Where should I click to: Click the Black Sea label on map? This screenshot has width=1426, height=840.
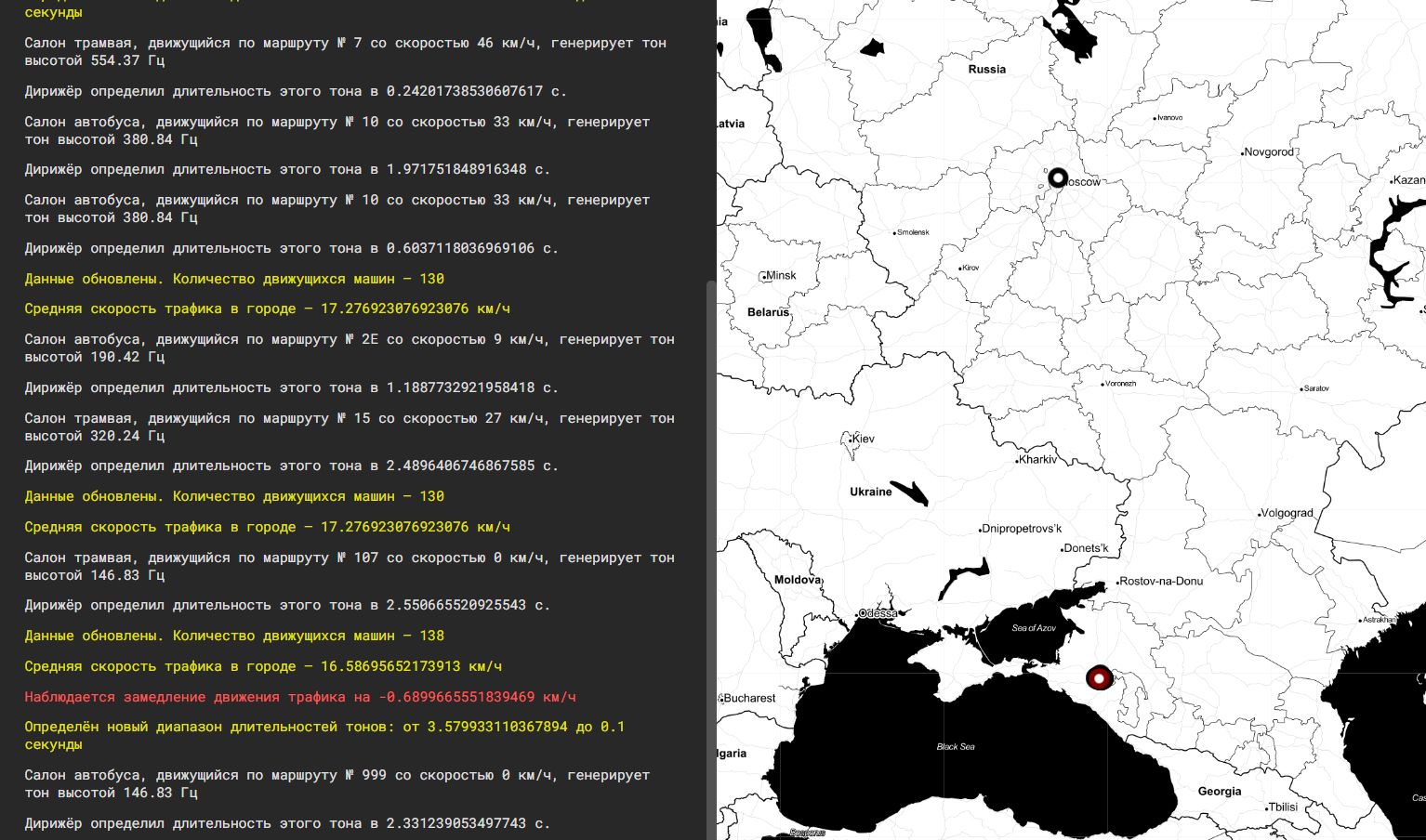click(x=955, y=746)
